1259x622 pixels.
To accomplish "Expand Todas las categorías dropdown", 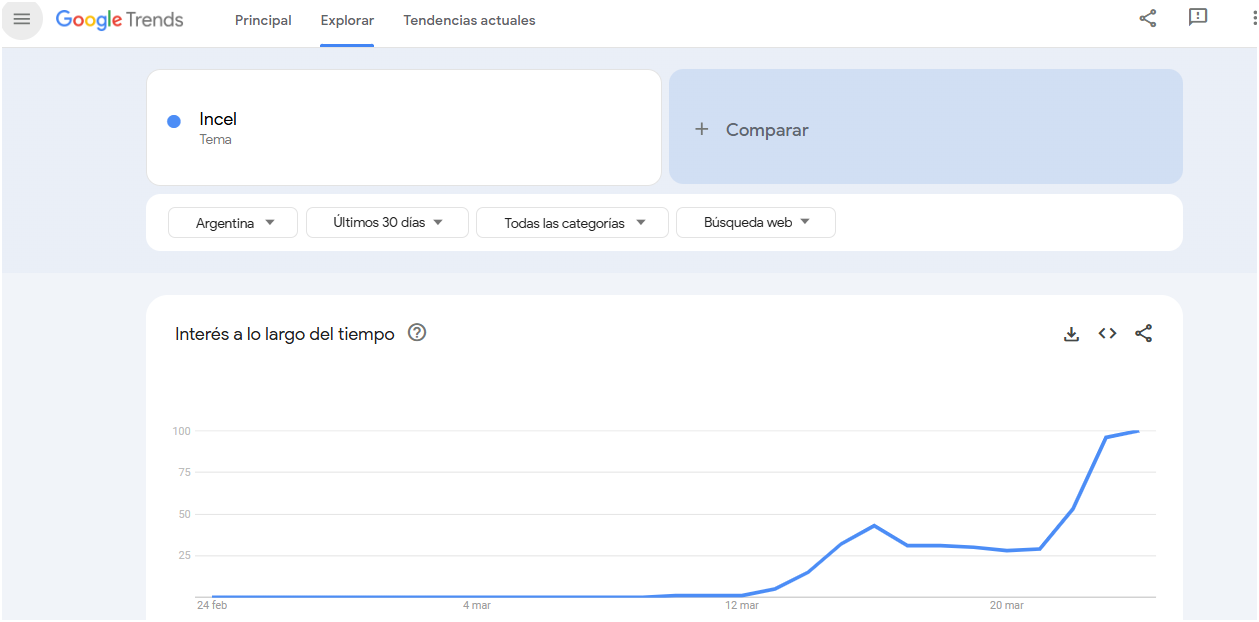I will 572,223.
